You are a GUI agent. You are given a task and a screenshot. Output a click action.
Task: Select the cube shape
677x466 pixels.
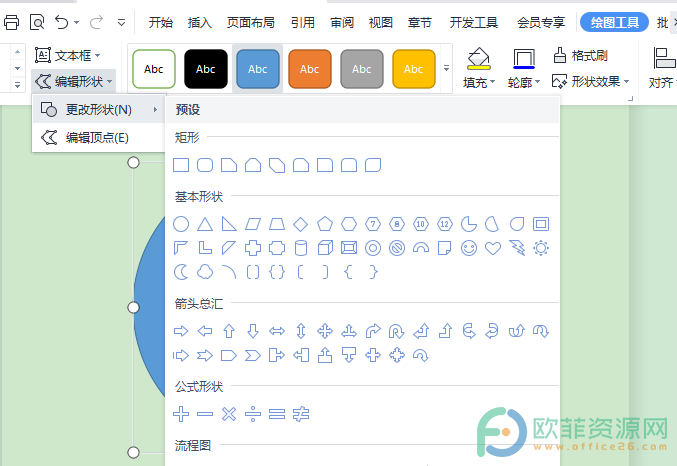[325, 248]
